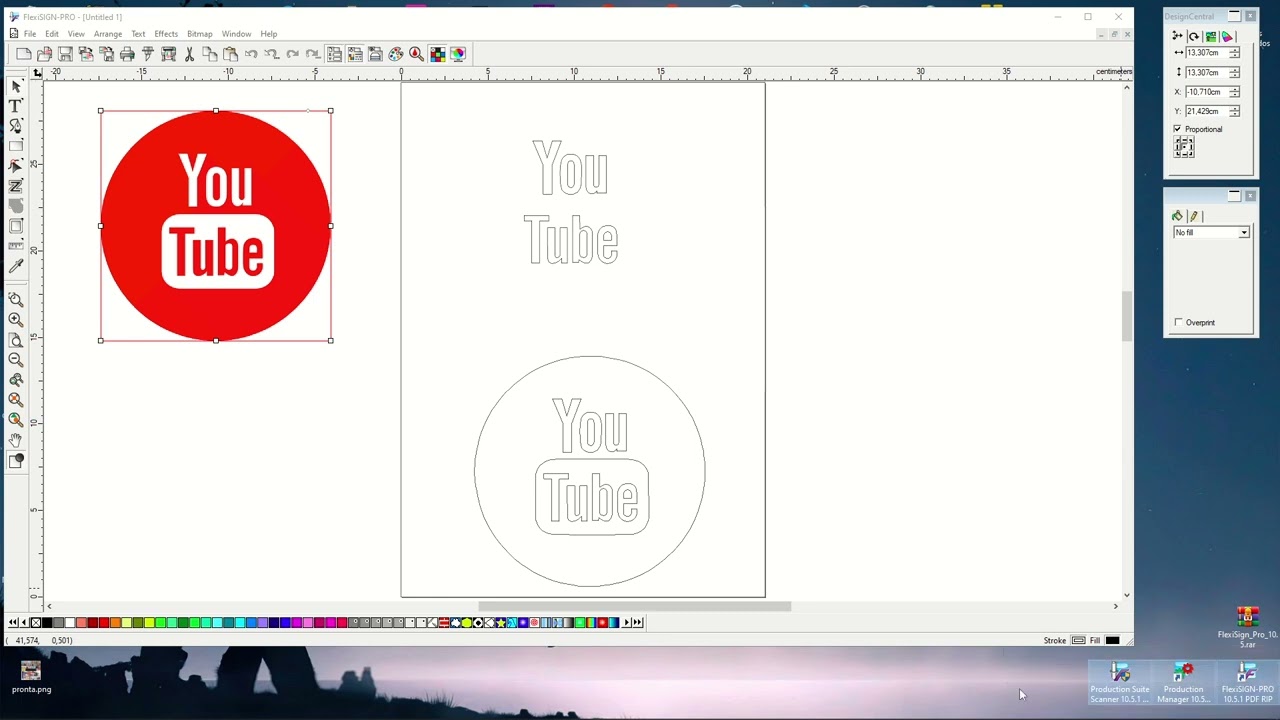Click the Y position field 21,429cm
The image size is (1280, 720).
point(1206,111)
